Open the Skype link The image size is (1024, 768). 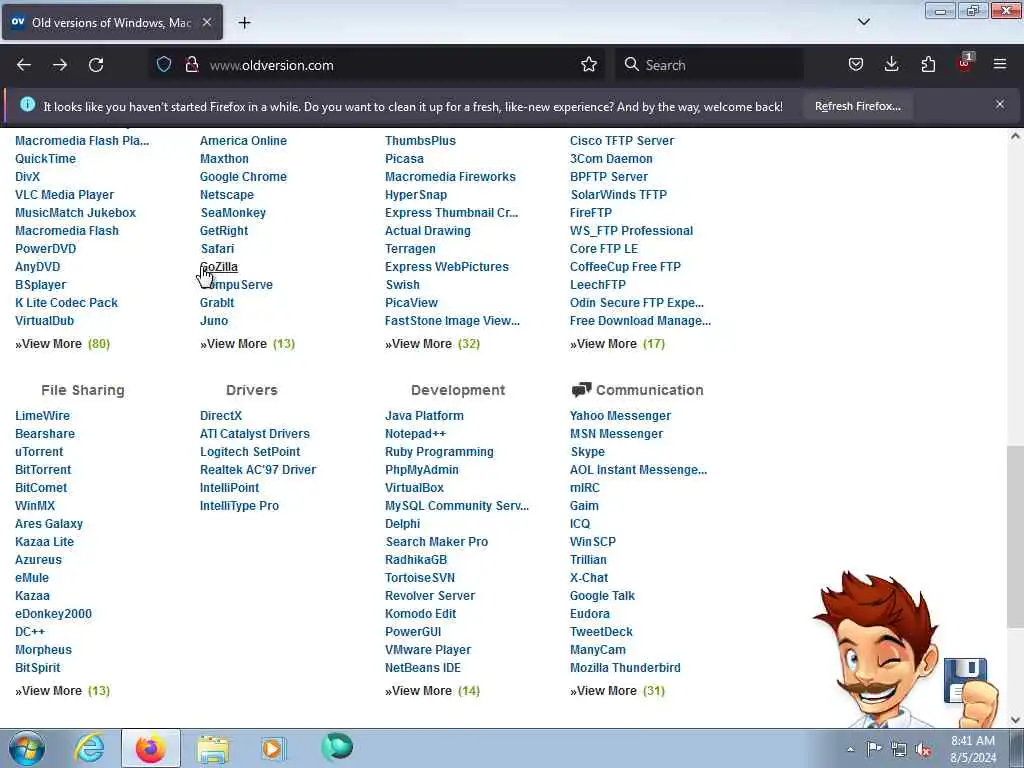(587, 452)
